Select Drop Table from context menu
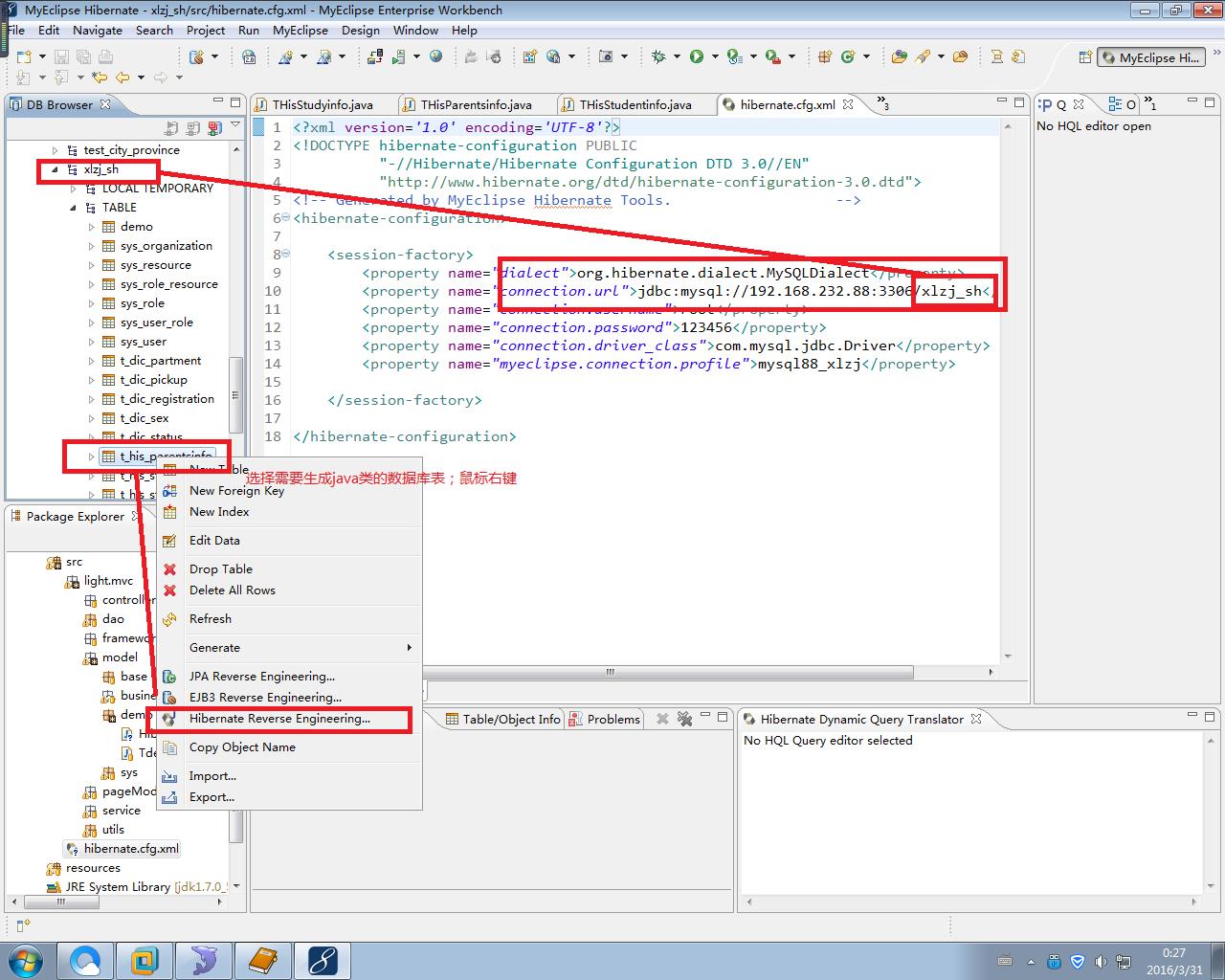The width and height of the screenshot is (1225, 980). (x=289, y=569)
